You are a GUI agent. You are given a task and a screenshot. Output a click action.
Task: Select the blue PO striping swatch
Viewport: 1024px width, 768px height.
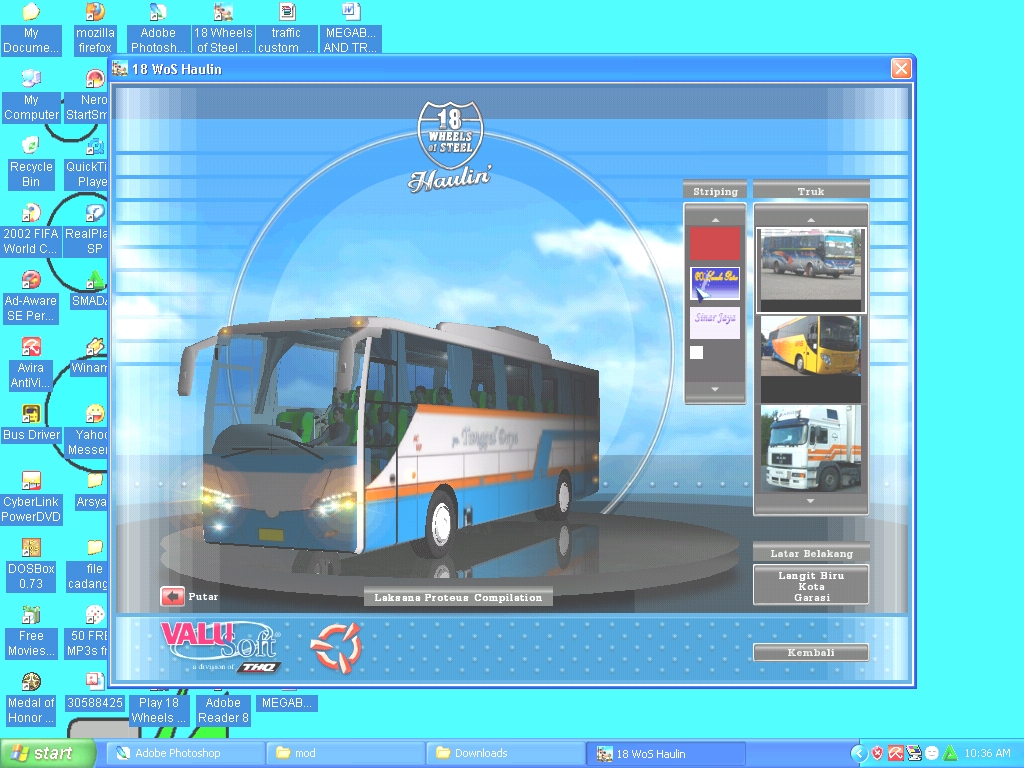click(715, 283)
